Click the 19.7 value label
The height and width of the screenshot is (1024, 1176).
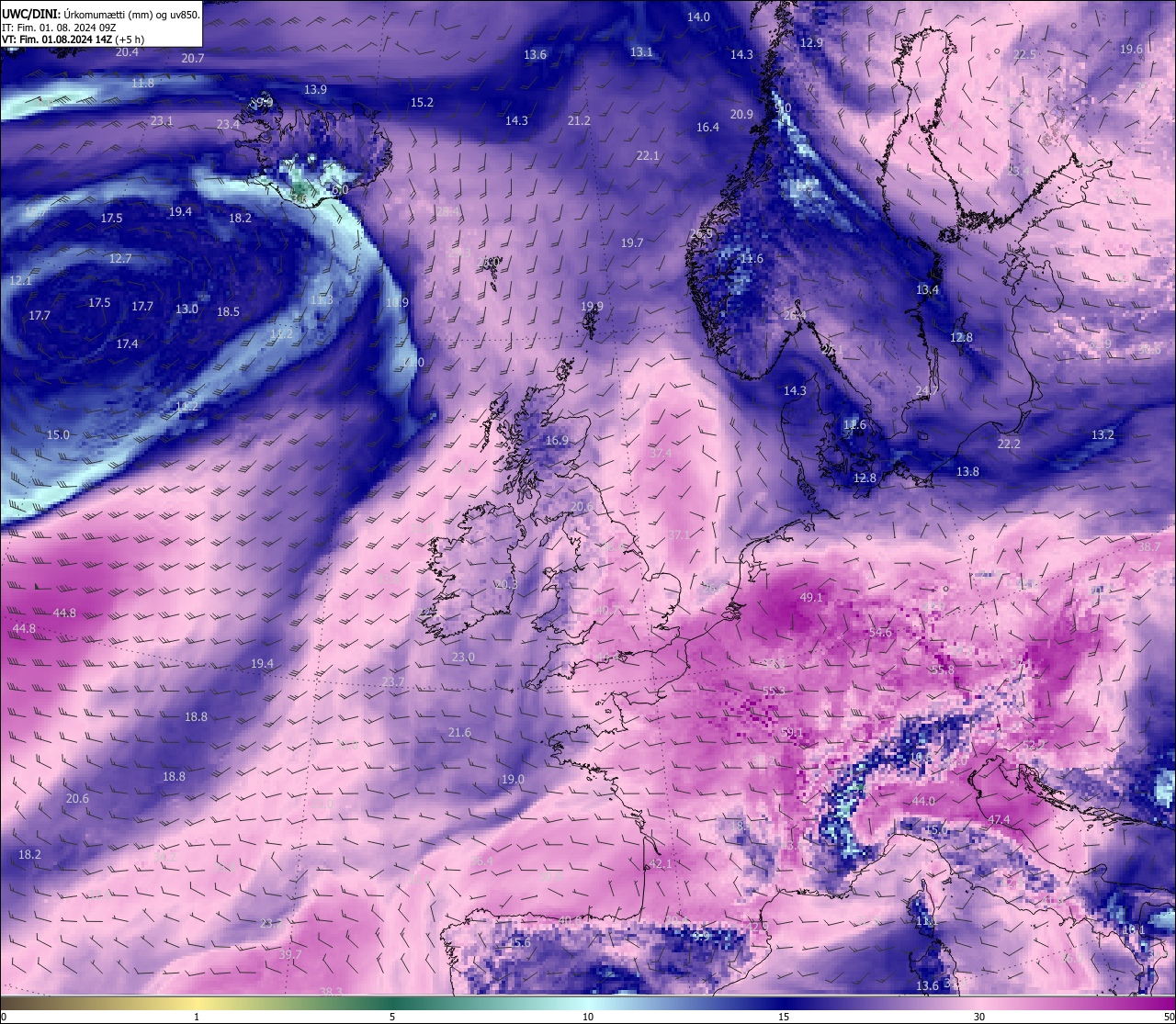pos(632,243)
